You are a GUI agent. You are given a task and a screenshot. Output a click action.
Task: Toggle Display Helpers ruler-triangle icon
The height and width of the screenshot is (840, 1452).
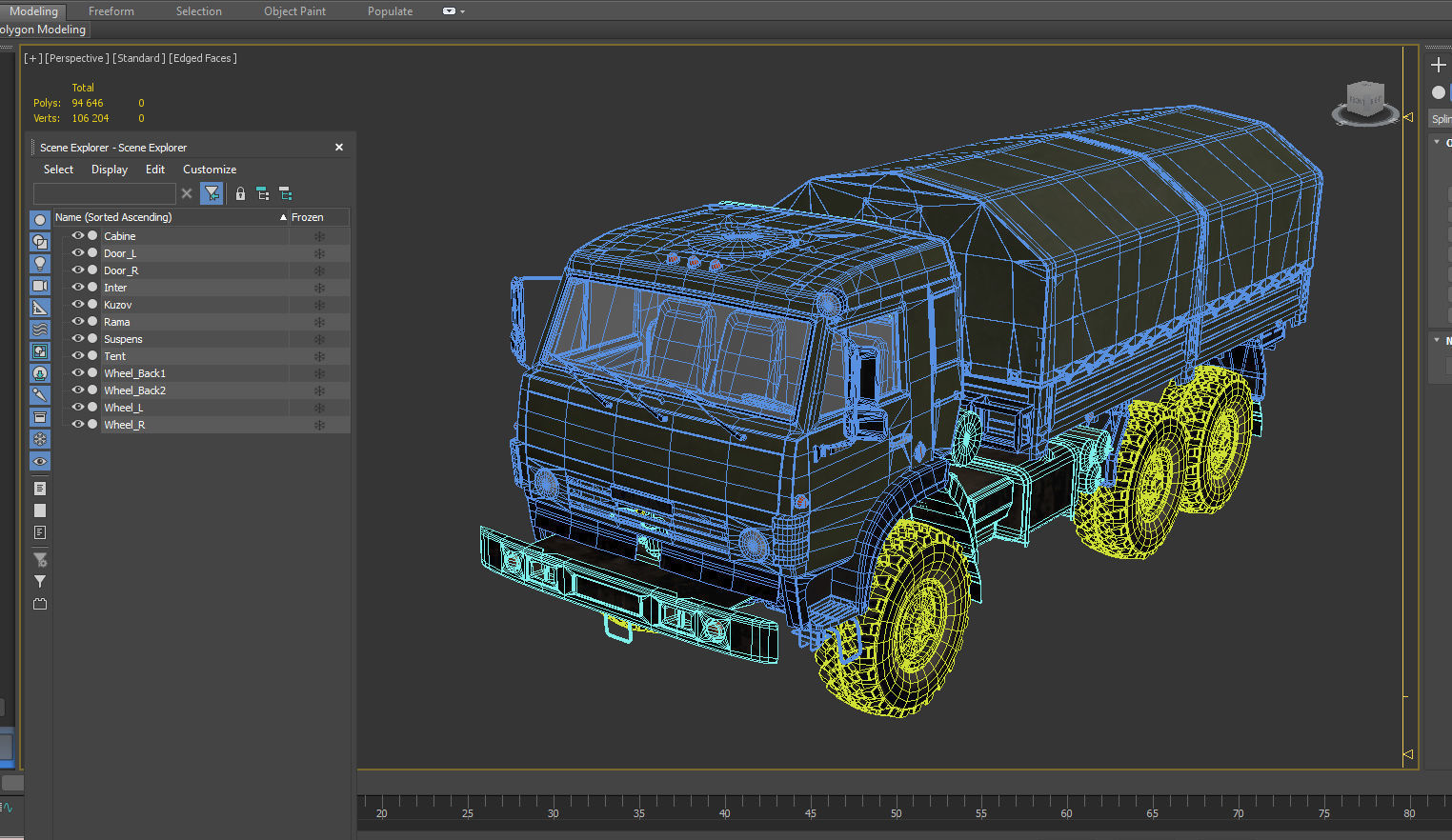(x=40, y=308)
